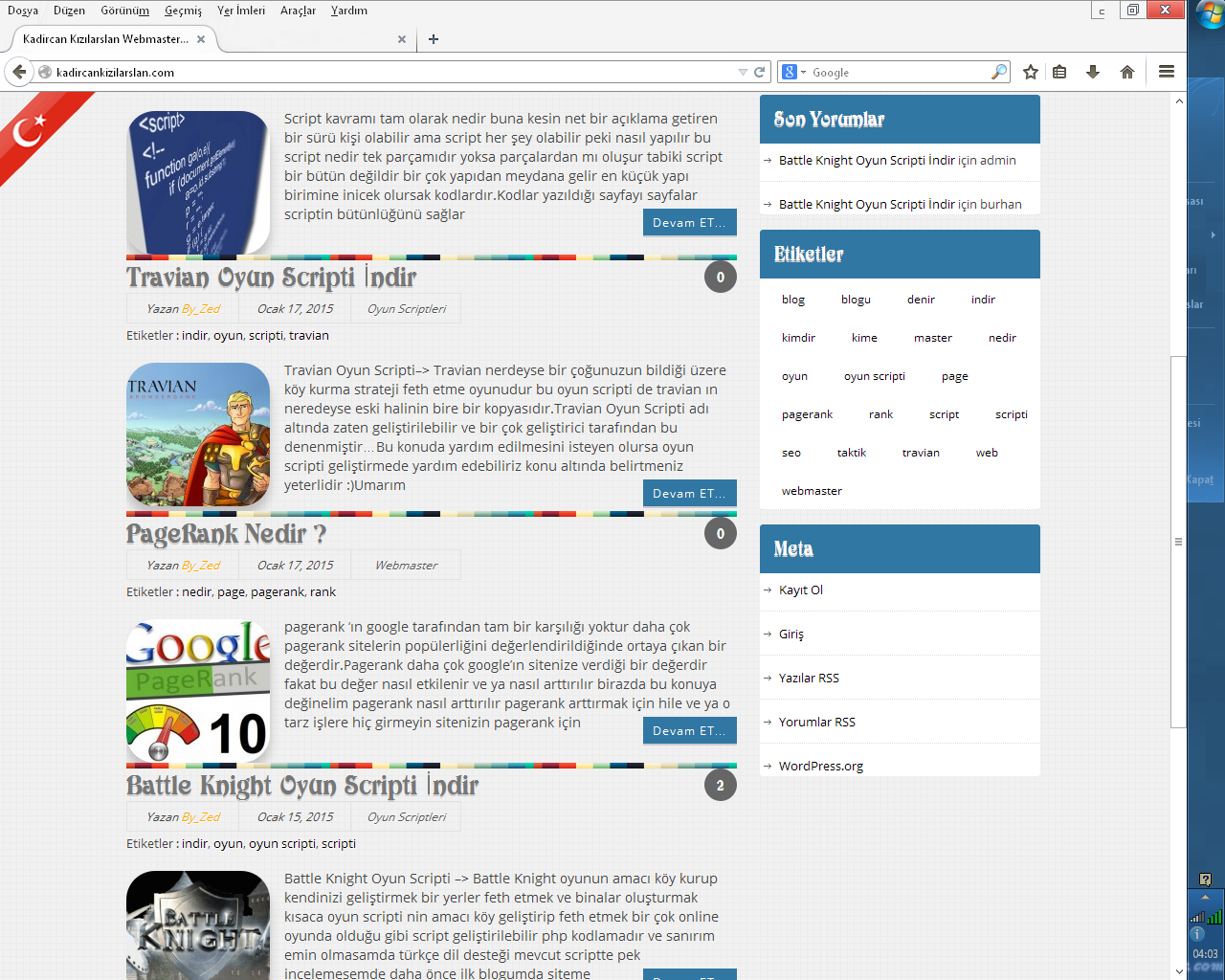Click comment count bubble on PageRank post
Screen dimensions: 1225x980
(721, 534)
